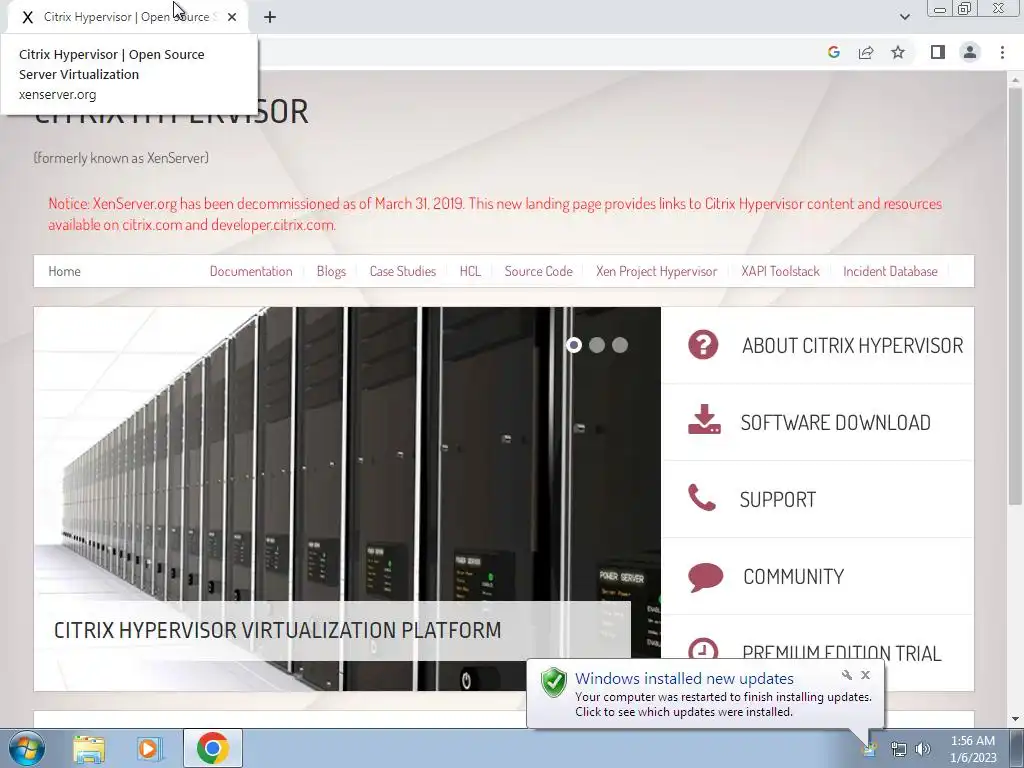Open Premium Edition Trial link text
Image resolution: width=1024 pixels, height=768 pixels.
[x=842, y=652]
